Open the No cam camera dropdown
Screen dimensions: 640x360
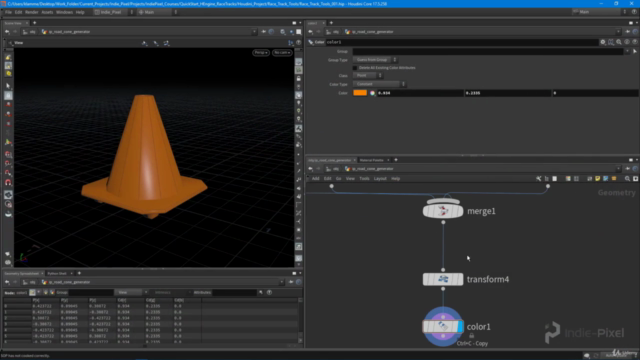click(x=282, y=53)
